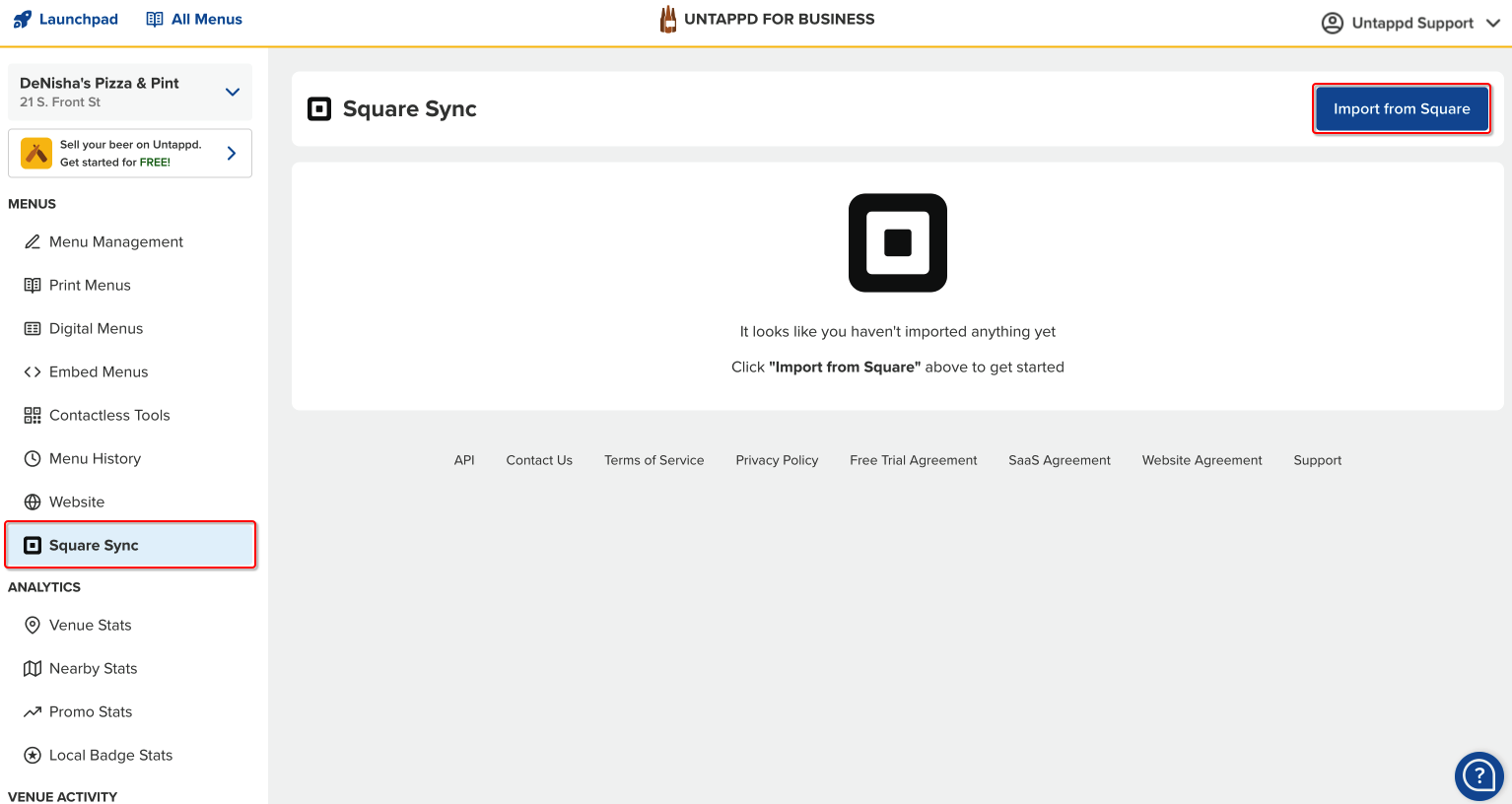This screenshot has width=1512, height=804.
Task: Open Nearby Stats analytics page
Action: 93,669
